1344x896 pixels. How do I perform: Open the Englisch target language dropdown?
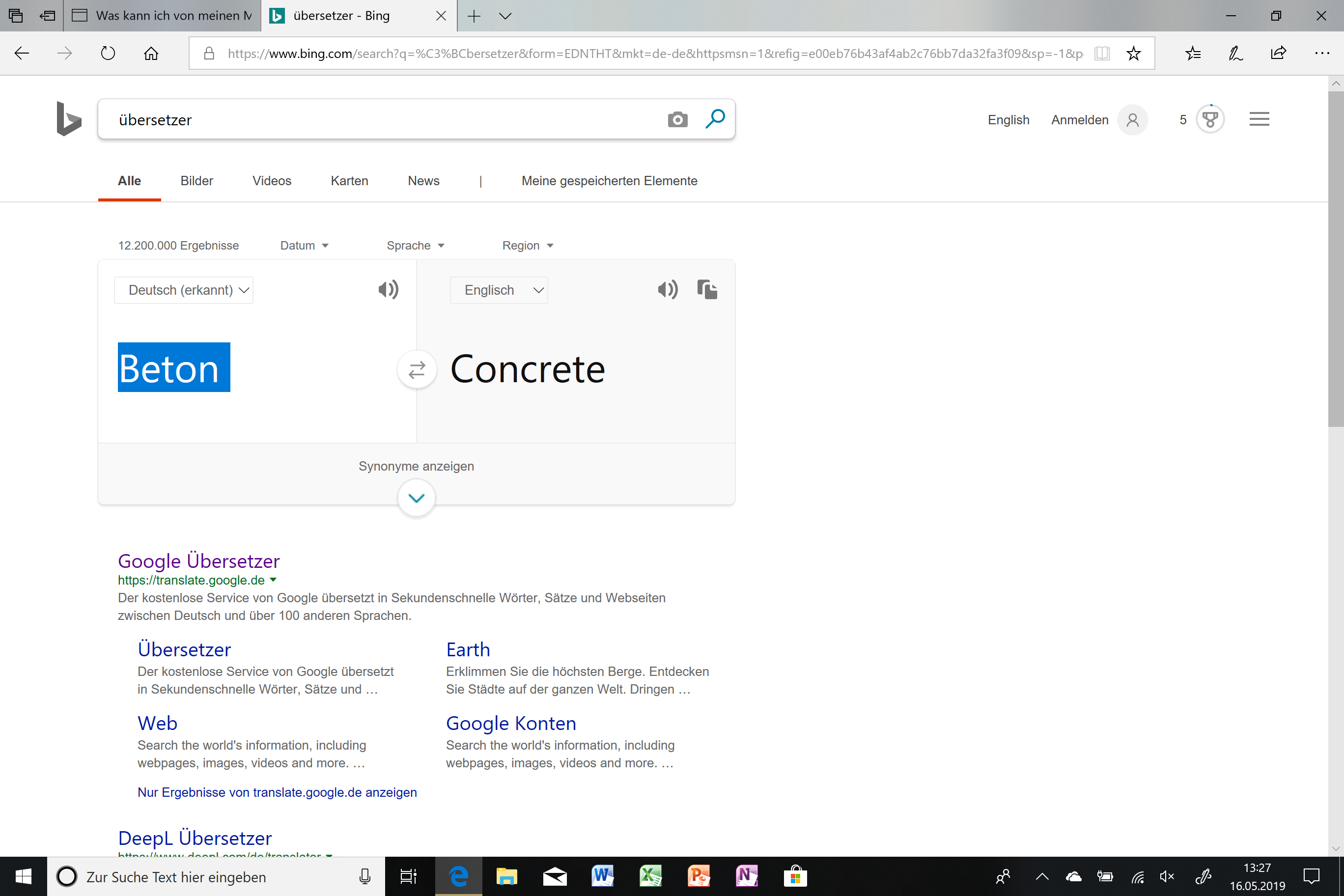499,290
